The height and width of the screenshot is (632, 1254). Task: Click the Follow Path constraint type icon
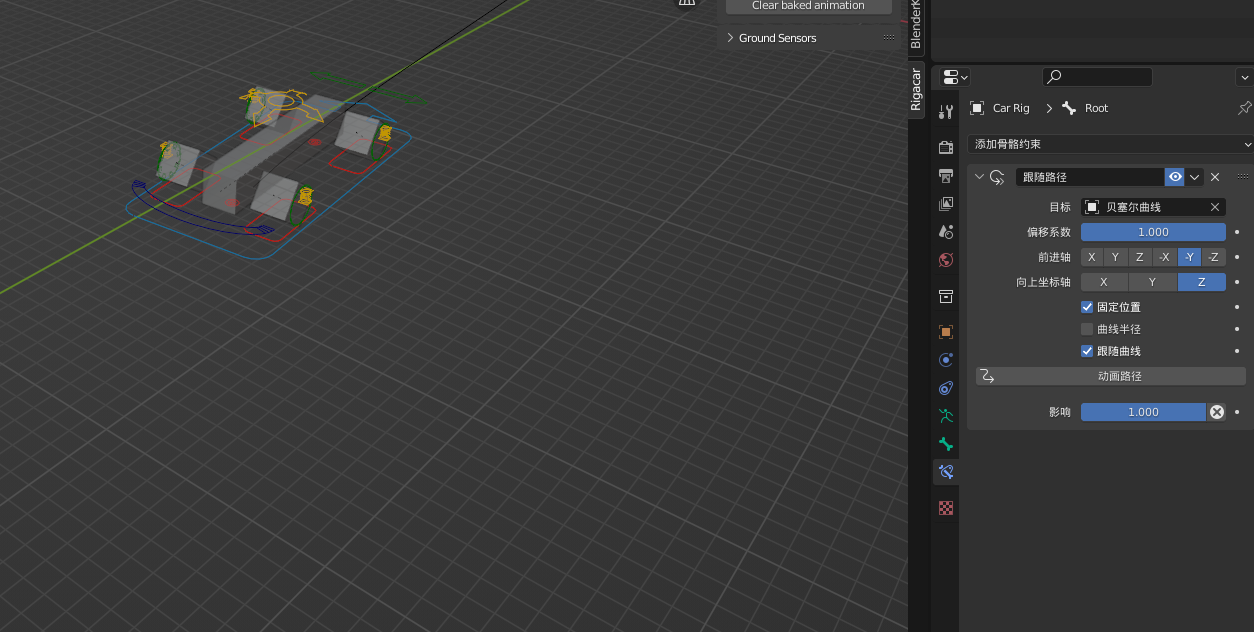point(997,177)
